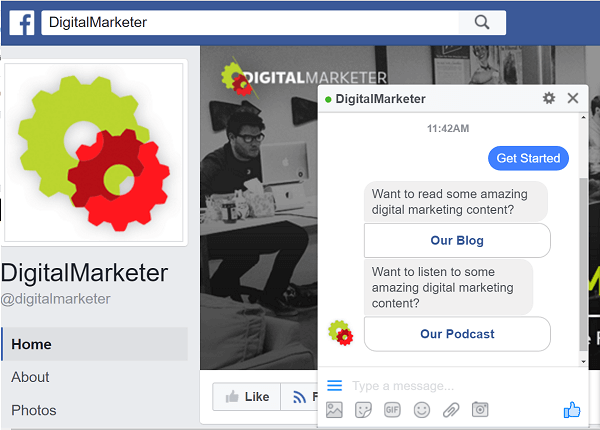Click the Get Started message bubble
The width and height of the screenshot is (600, 430).
[528, 158]
